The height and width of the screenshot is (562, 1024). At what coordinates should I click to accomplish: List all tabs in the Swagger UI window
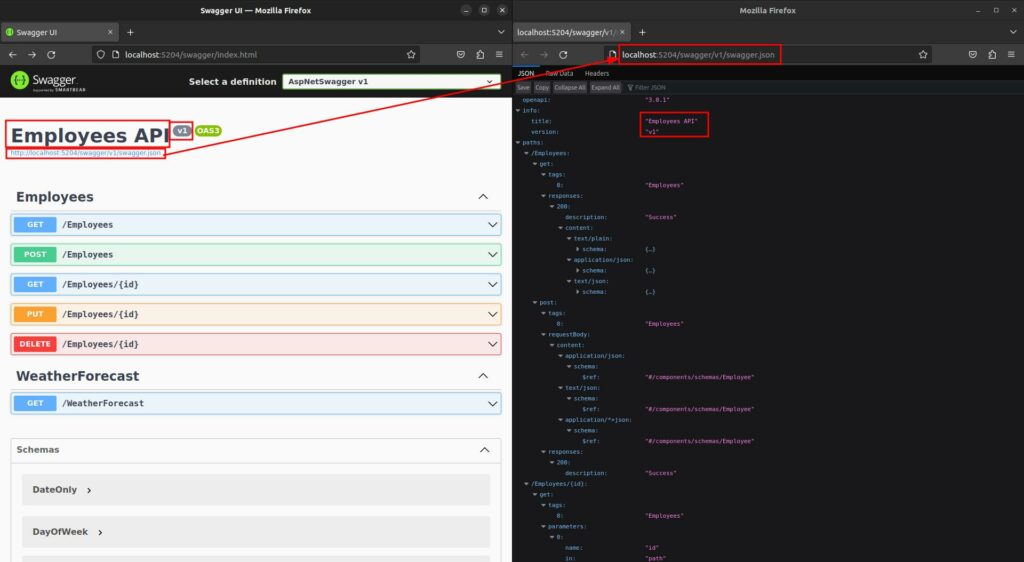click(501, 32)
